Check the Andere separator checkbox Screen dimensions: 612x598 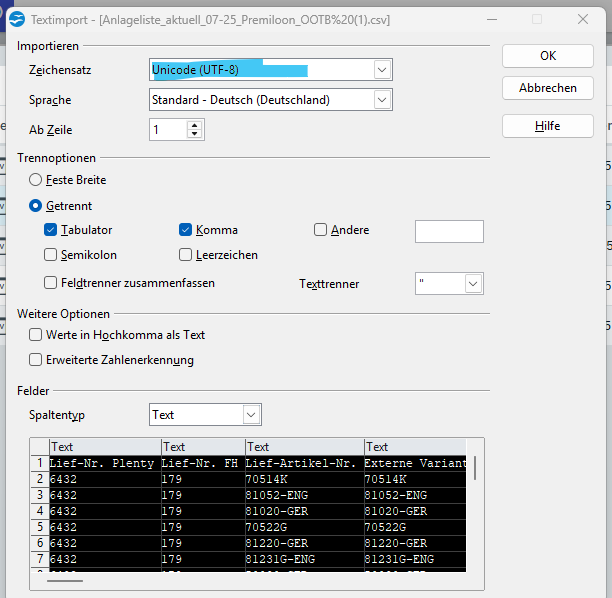tap(321, 230)
